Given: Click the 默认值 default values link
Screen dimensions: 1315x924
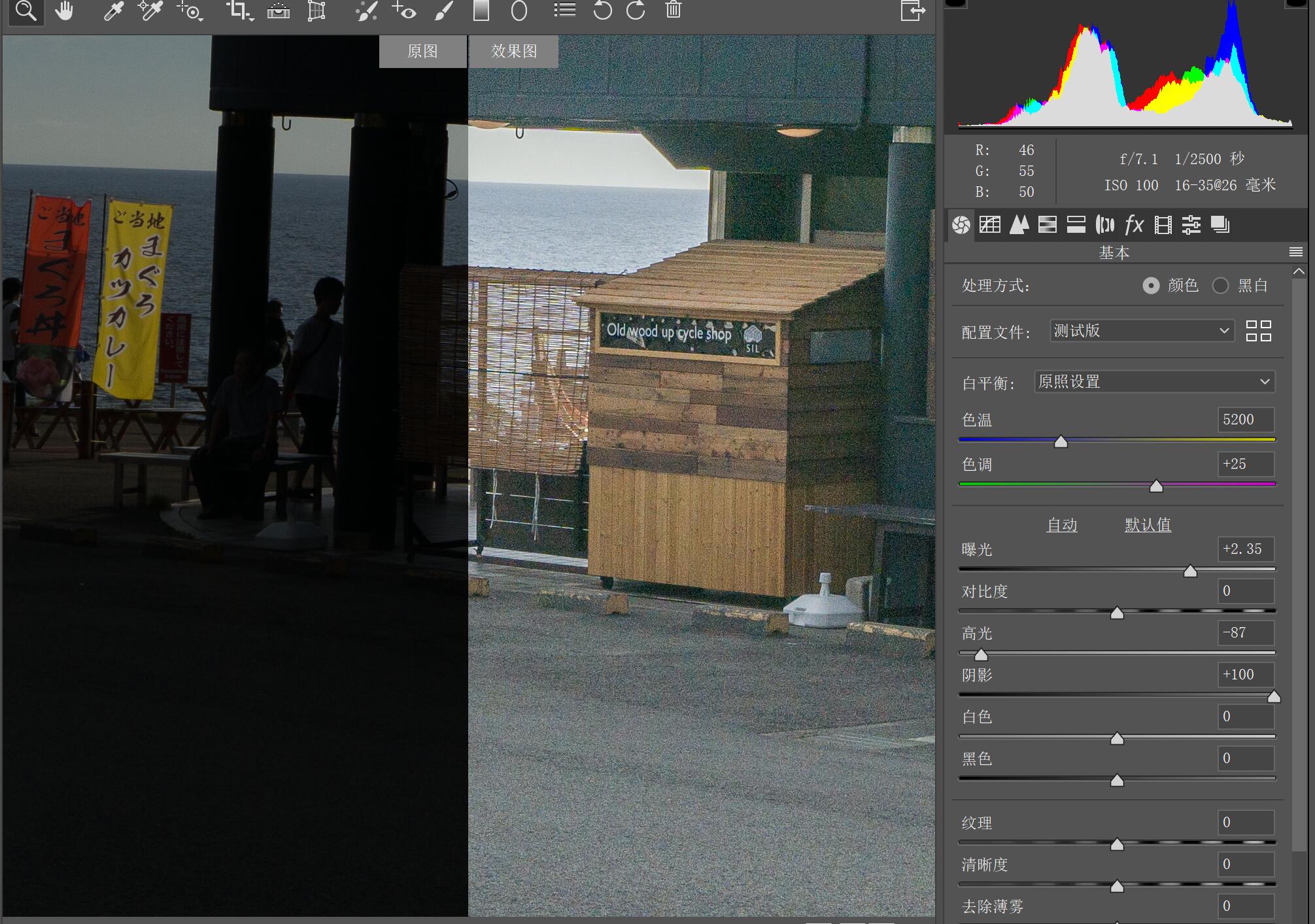Looking at the screenshot, I should click(x=1148, y=525).
